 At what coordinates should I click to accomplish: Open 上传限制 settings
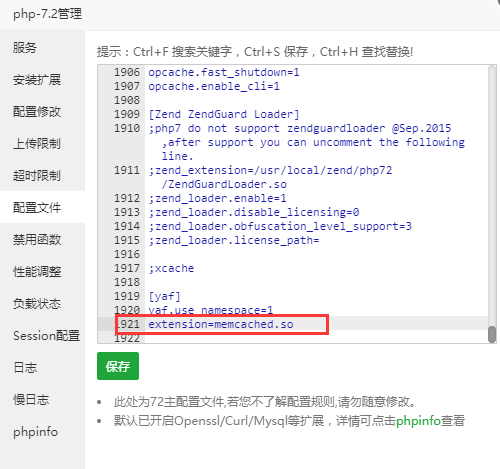point(37,144)
